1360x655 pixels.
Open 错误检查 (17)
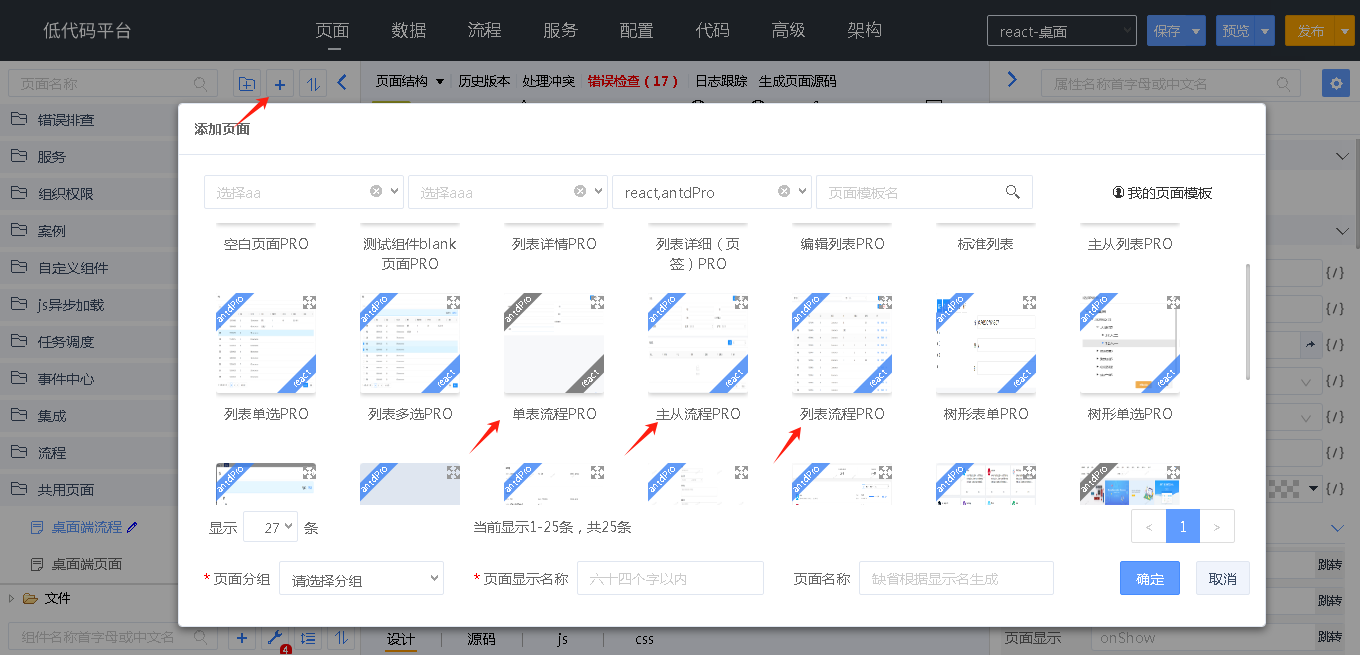pyautogui.click(x=633, y=81)
